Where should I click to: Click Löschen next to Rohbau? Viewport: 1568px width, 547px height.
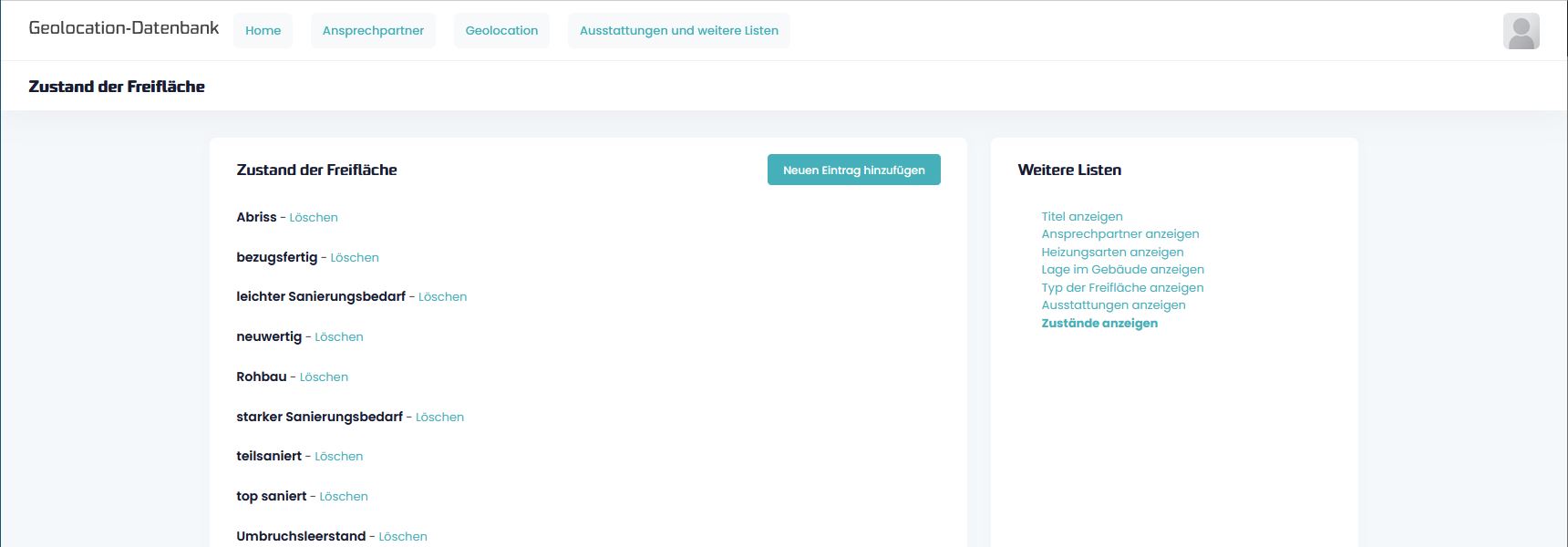coord(324,377)
